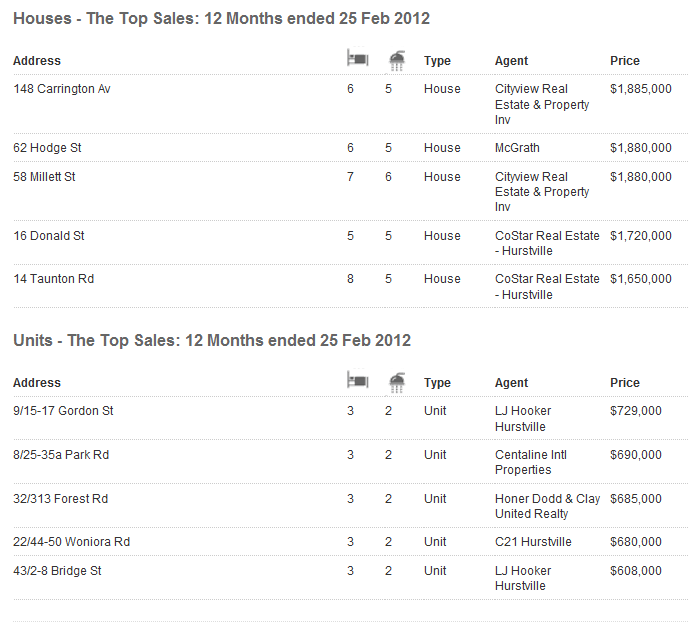Click the Price header in Houses table
Screen dimensions: 688x622
click(x=625, y=61)
